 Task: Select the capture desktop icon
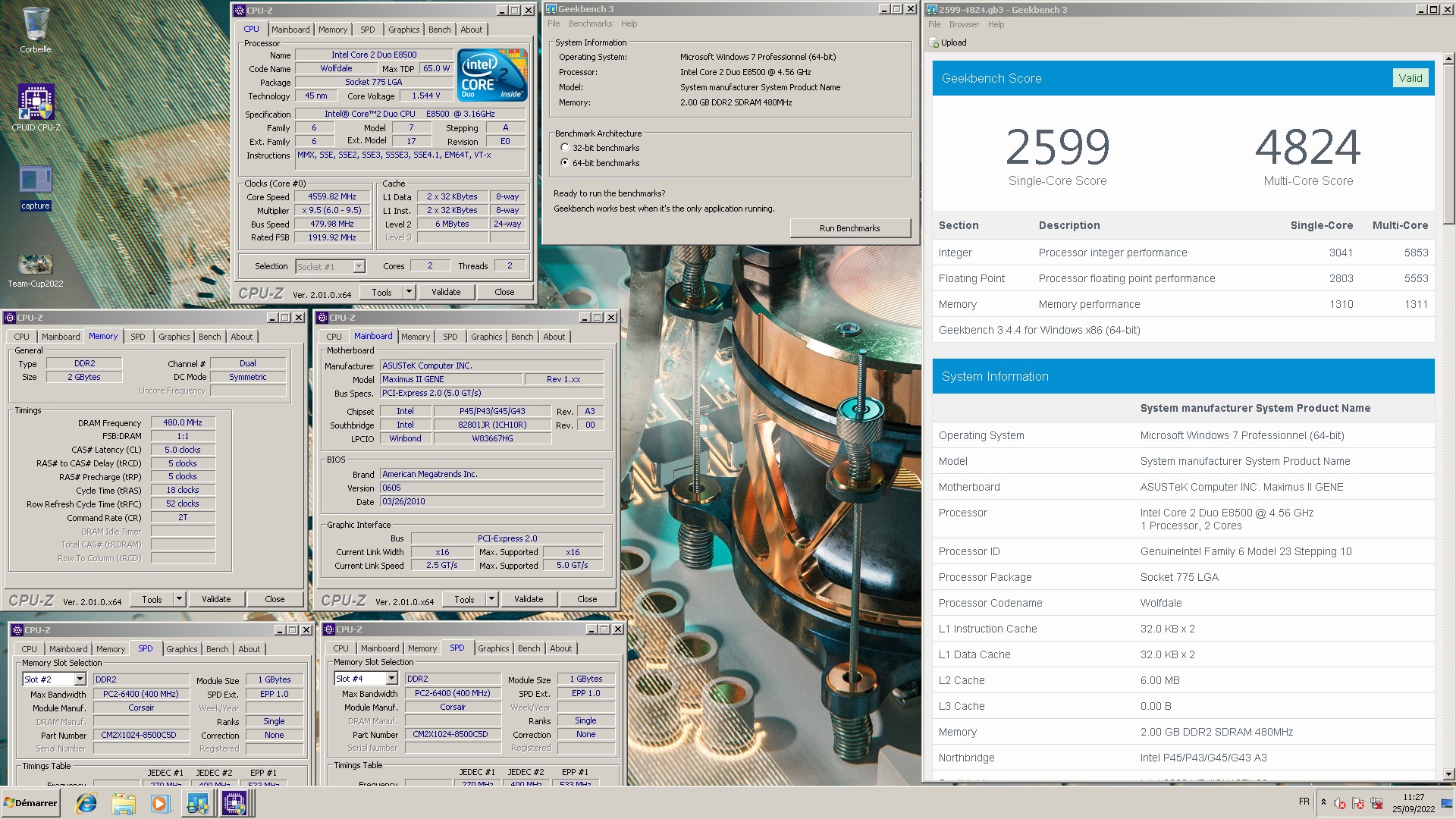coord(36,188)
